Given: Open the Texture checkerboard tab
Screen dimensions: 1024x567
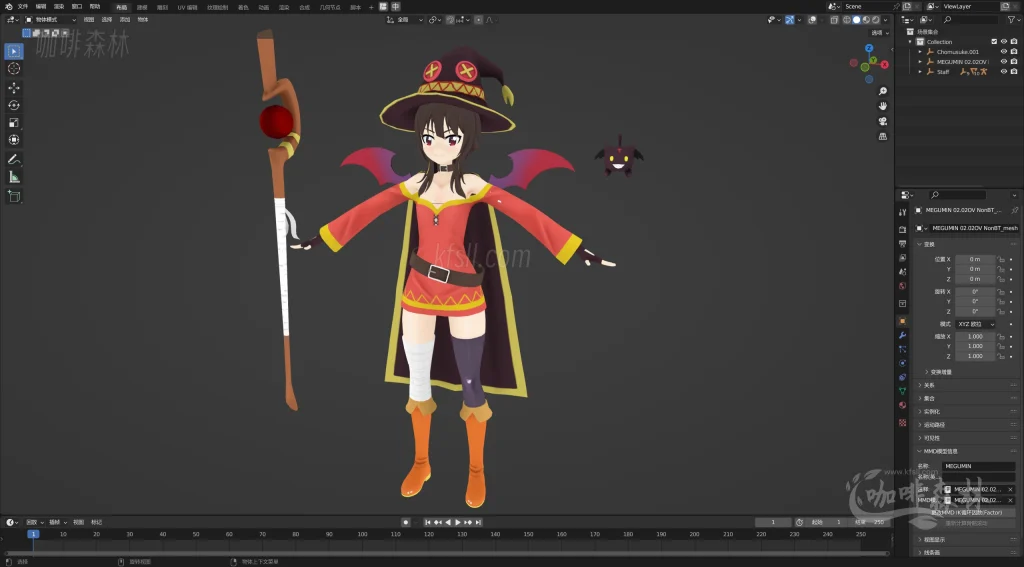Looking at the screenshot, I should coord(903,423).
